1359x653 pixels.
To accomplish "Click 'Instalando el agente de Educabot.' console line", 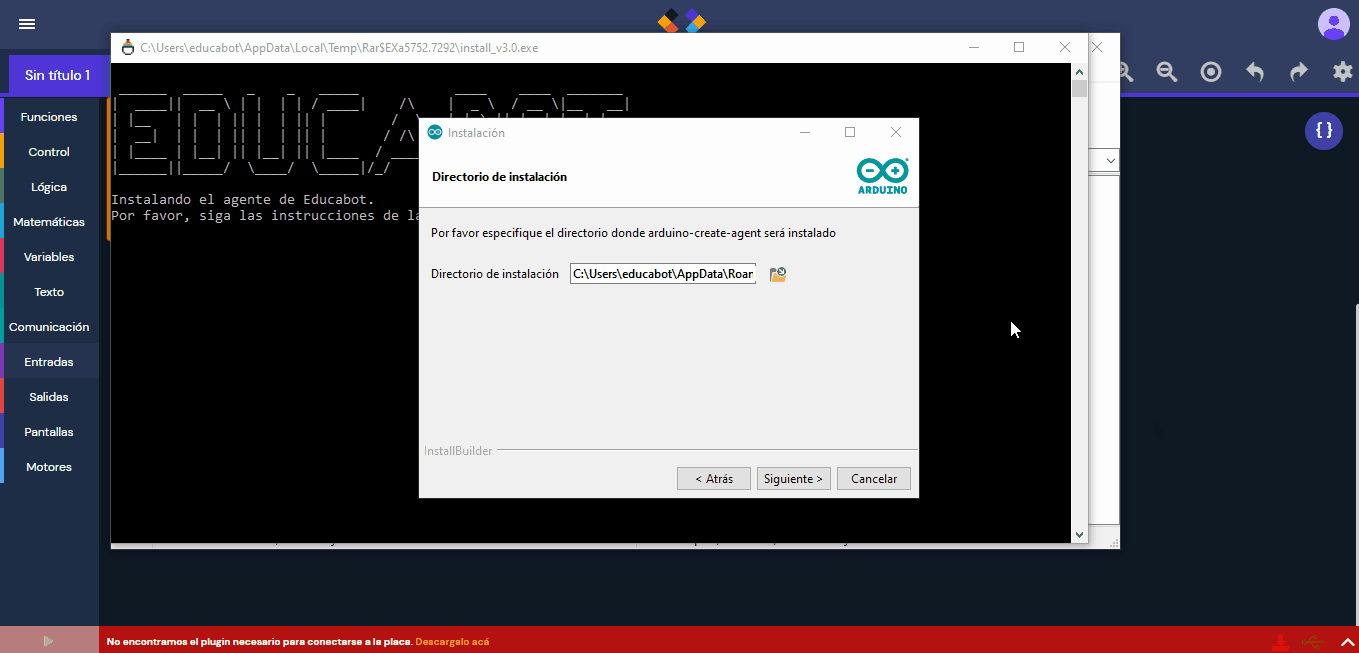I will 242,200.
